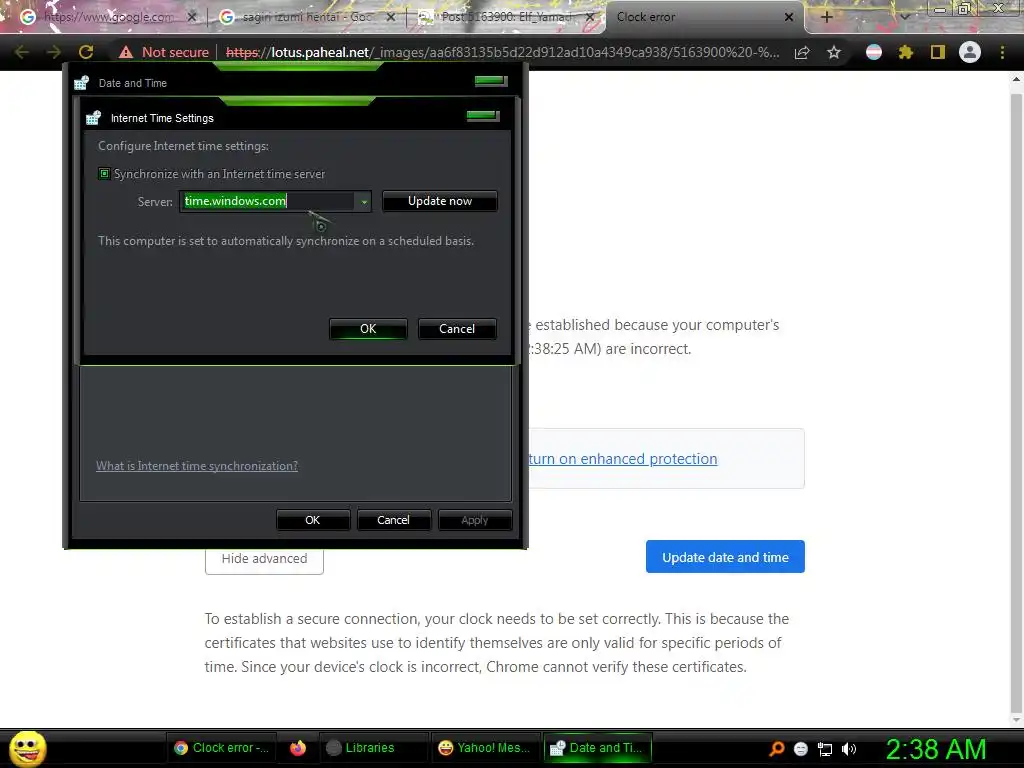This screenshot has height=768, width=1024.
Task: Confirm Internet Time Settings with OK
Action: pyautogui.click(x=368, y=329)
